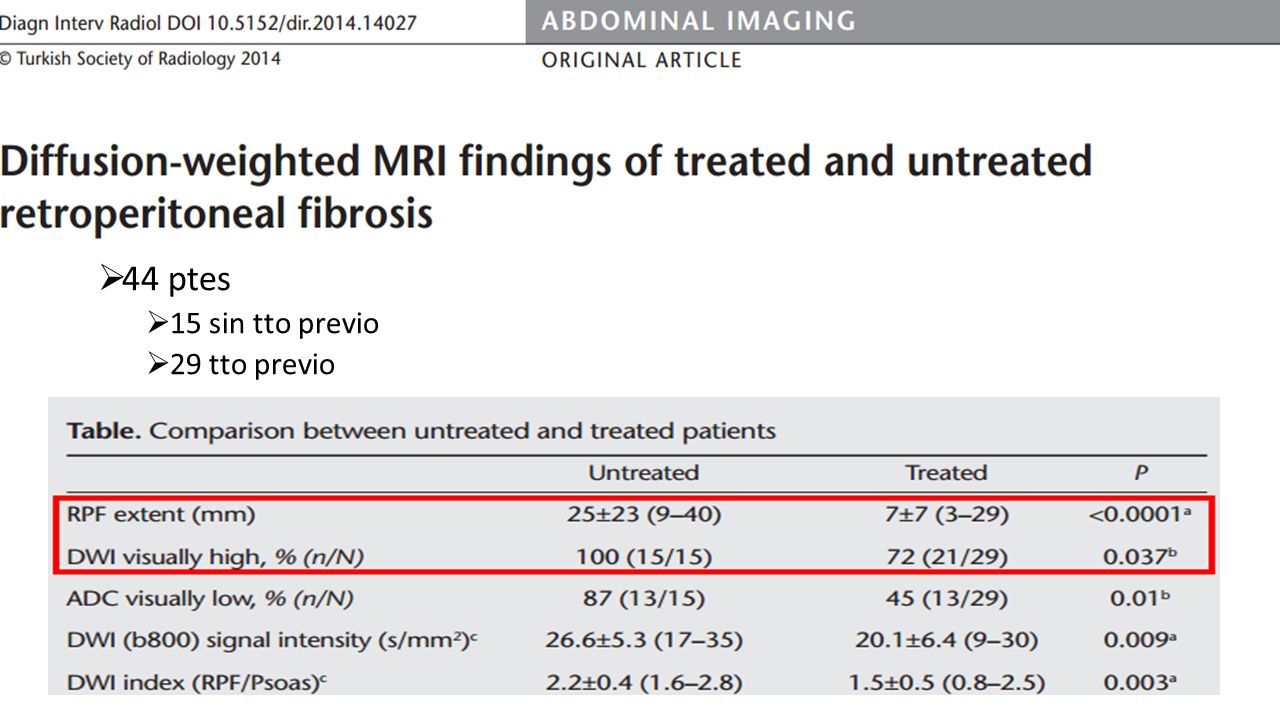Screen dimensions: 1280x720
Task: Click the arrow bullet before 44 ptes
Action: point(111,278)
